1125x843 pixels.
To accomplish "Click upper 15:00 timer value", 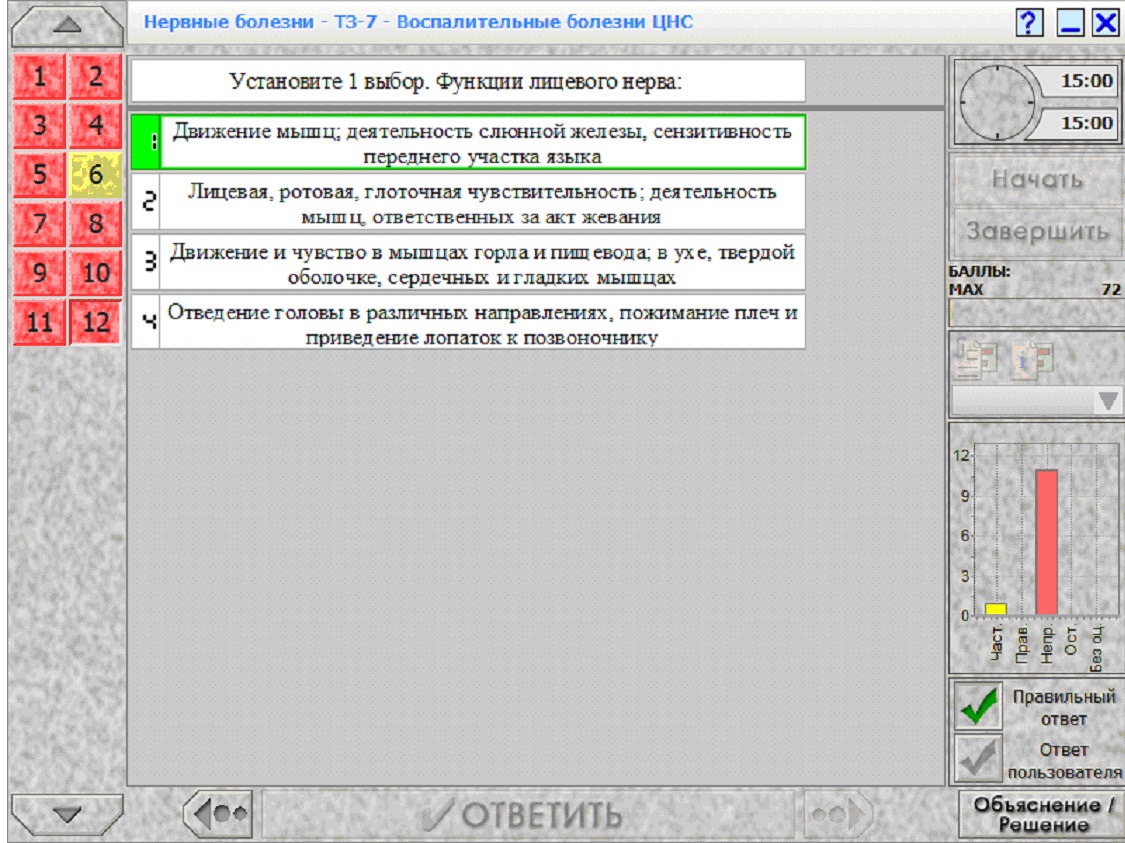I will point(1086,80).
